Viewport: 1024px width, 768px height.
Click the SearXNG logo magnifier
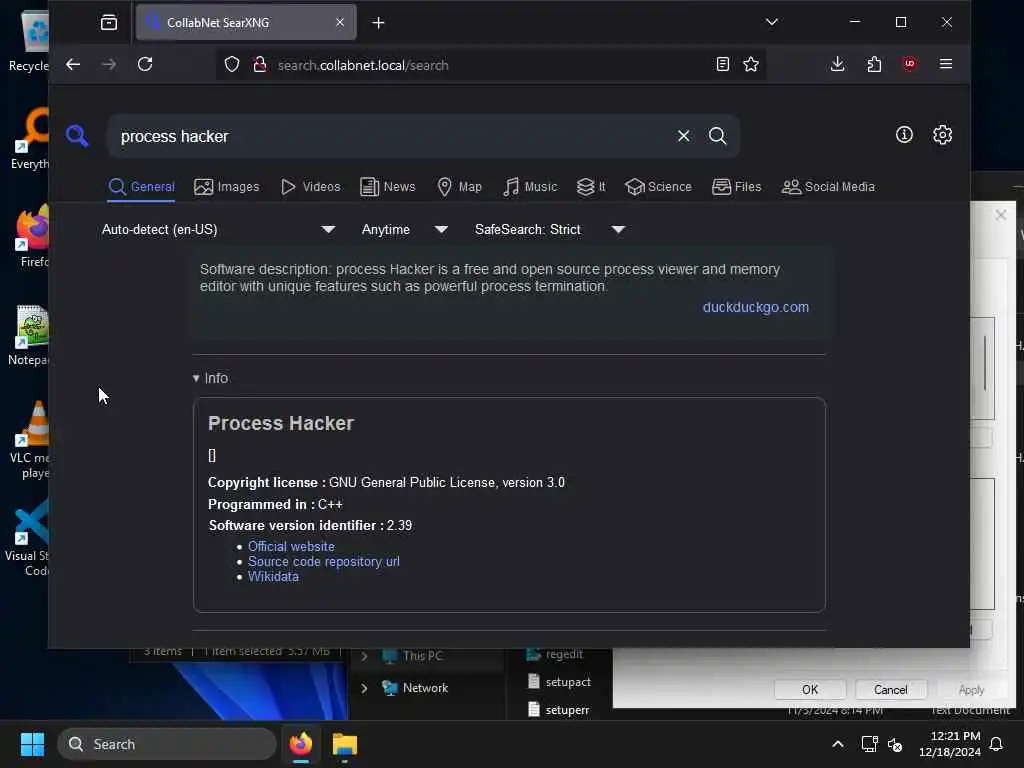pyautogui.click(x=77, y=136)
